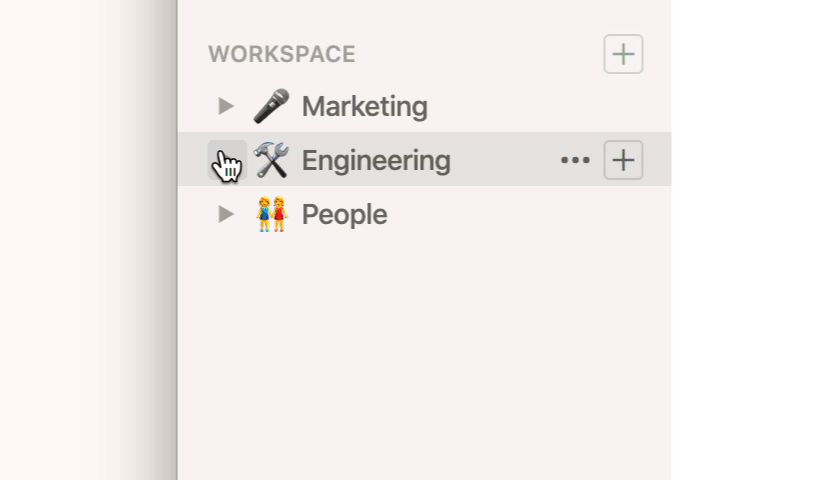Click the hammer and wrench Engineering icon
Screen dimensions: 840x480
coord(270,160)
